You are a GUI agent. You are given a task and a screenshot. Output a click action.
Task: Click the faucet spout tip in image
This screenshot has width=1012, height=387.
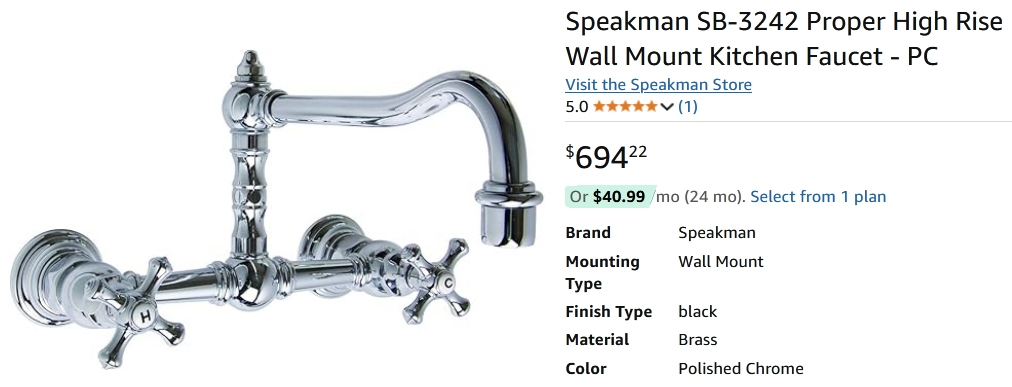click(508, 215)
